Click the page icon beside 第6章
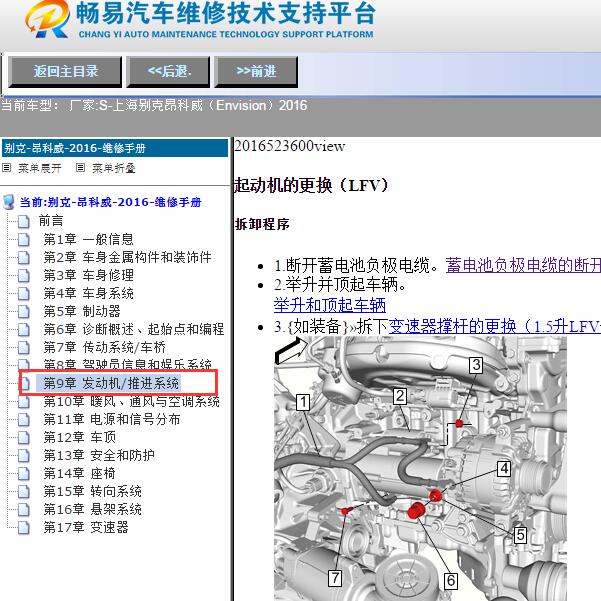This screenshot has height=601, width=601. 24,330
